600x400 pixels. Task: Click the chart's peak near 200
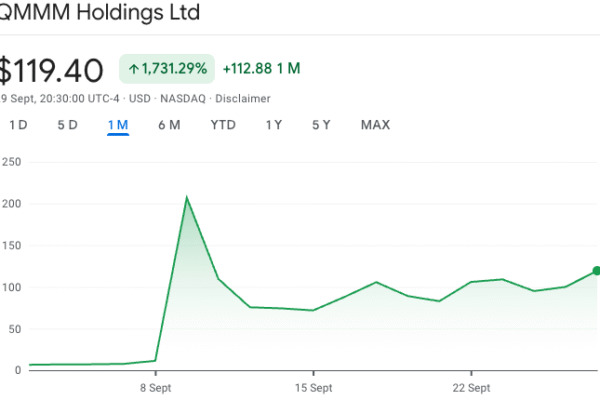click(186, 198)
